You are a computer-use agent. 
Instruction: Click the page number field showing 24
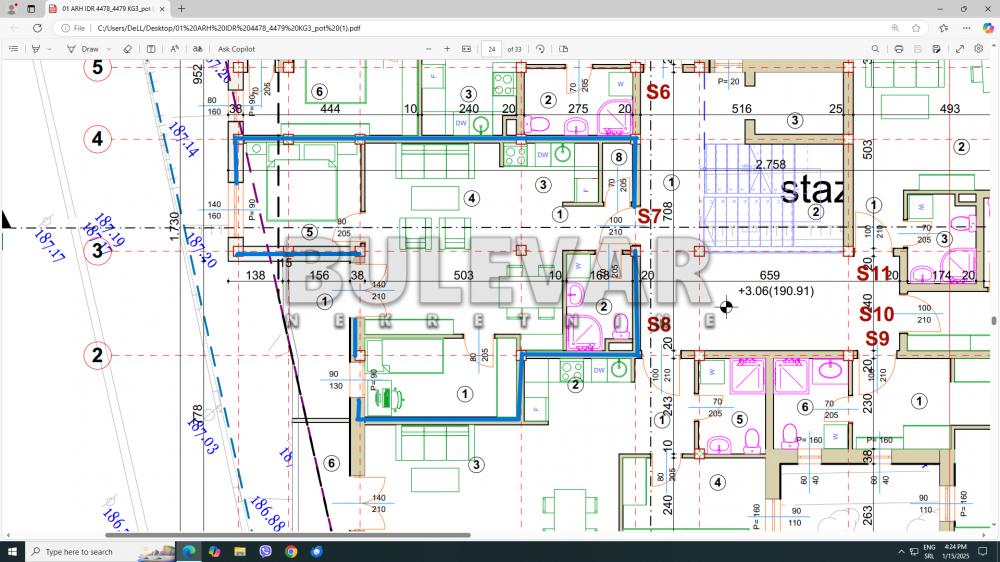pyautogui.click(x=492, y=48)
